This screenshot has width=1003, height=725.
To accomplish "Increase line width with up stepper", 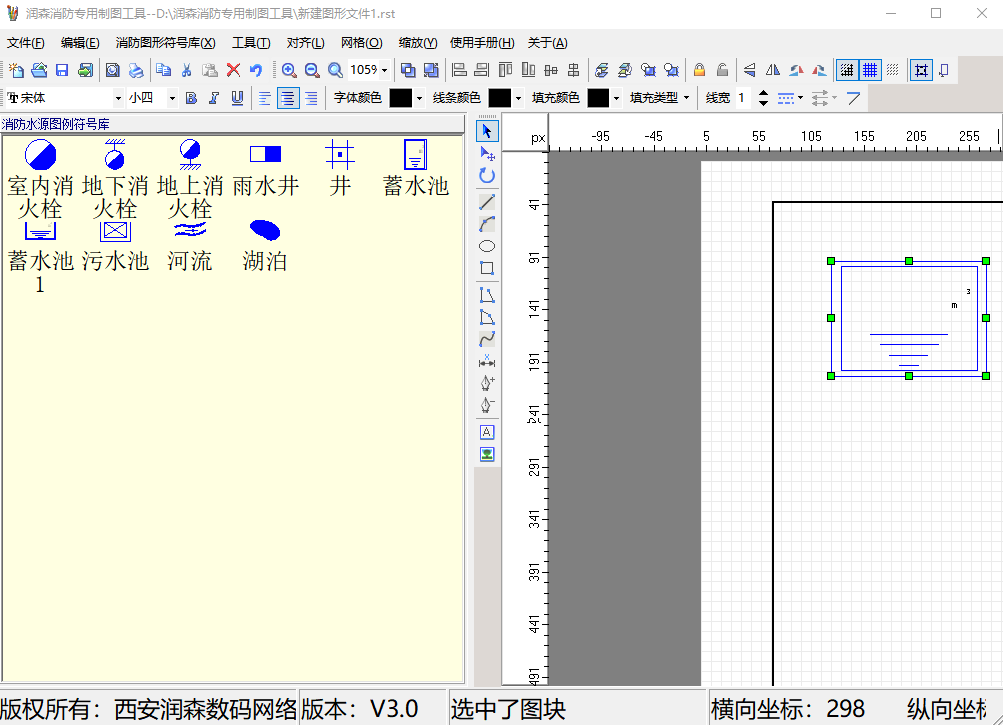I will (764, 93).
